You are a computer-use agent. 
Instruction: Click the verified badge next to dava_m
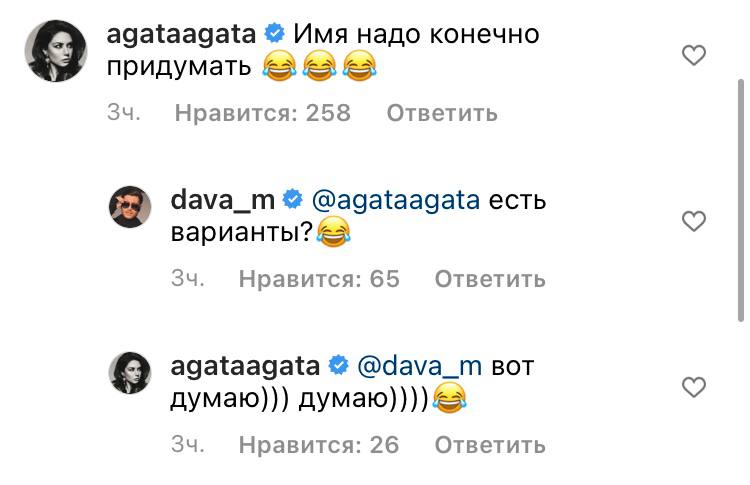[x=293, y=199]
